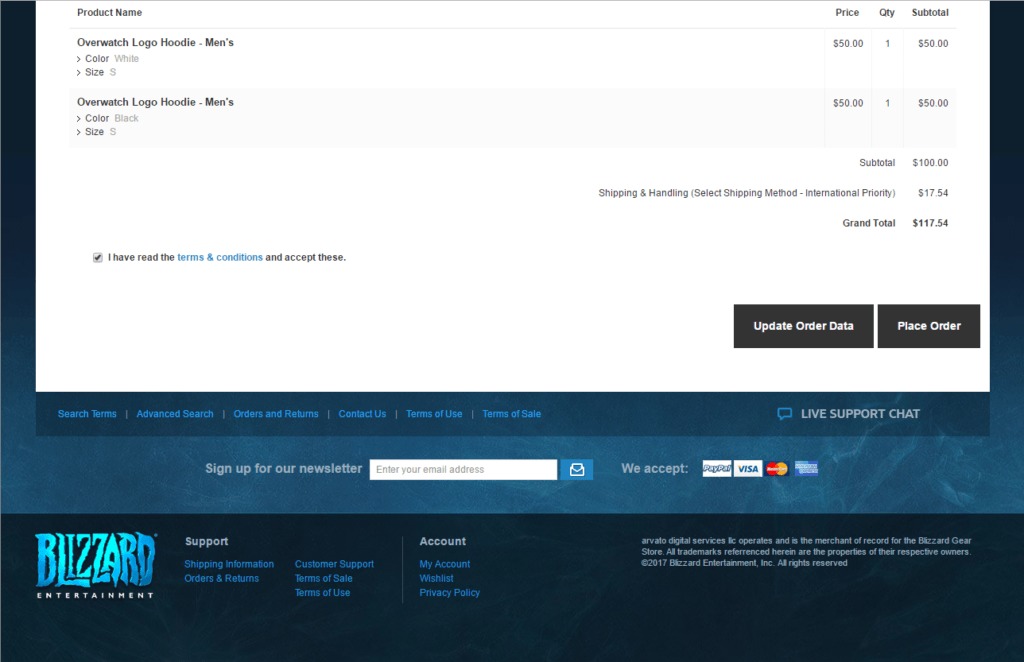Click the Price column header
The height and width of the screenshot is (662, 1024).
pos(847,12)
